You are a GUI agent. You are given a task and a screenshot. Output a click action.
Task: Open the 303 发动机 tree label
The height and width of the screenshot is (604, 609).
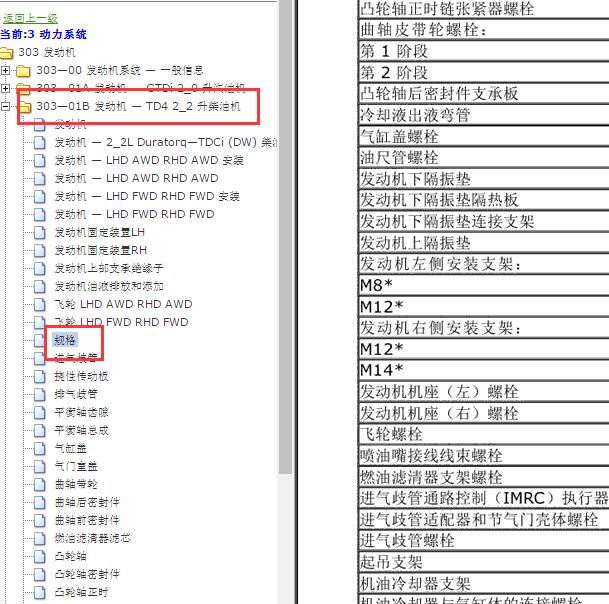coord(47,52)
